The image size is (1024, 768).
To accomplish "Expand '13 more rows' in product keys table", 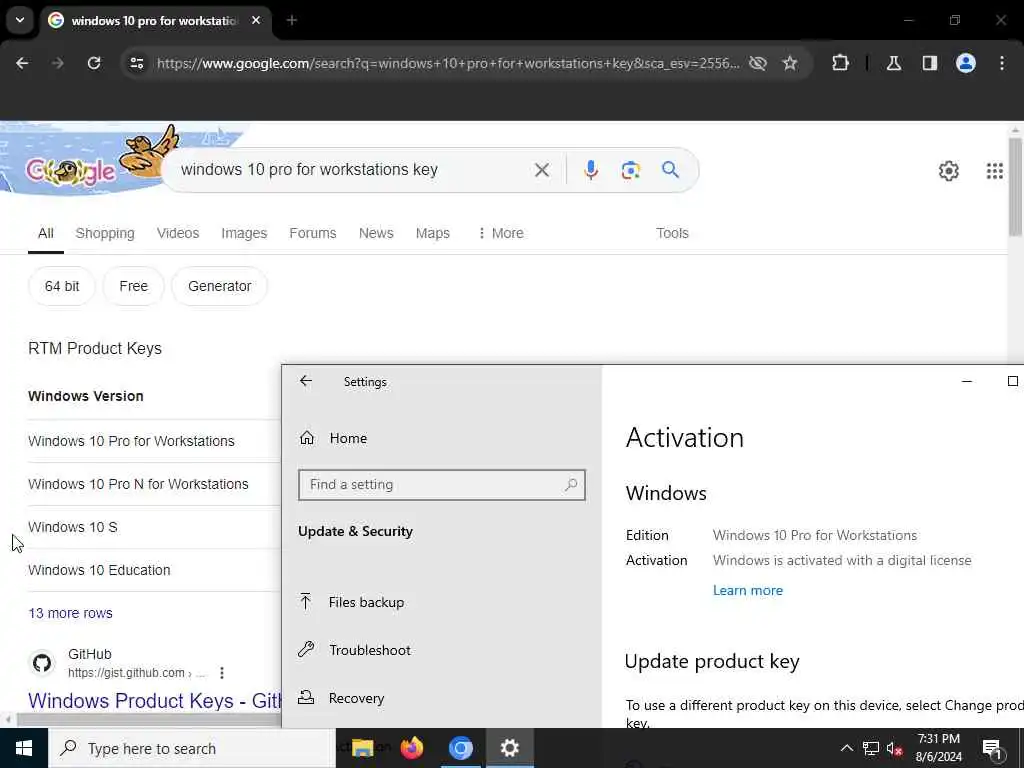I will click(x=71, y=613).
